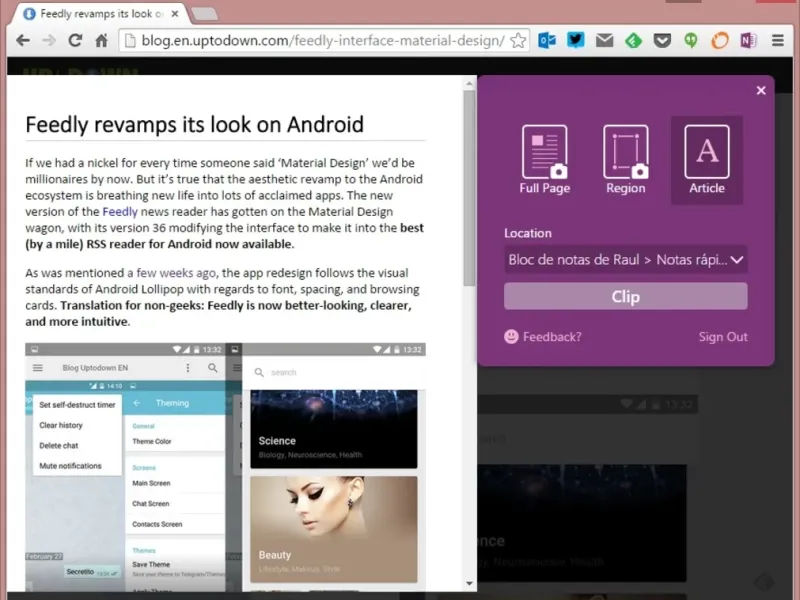Open the browser home page icon

click(102, 40)
